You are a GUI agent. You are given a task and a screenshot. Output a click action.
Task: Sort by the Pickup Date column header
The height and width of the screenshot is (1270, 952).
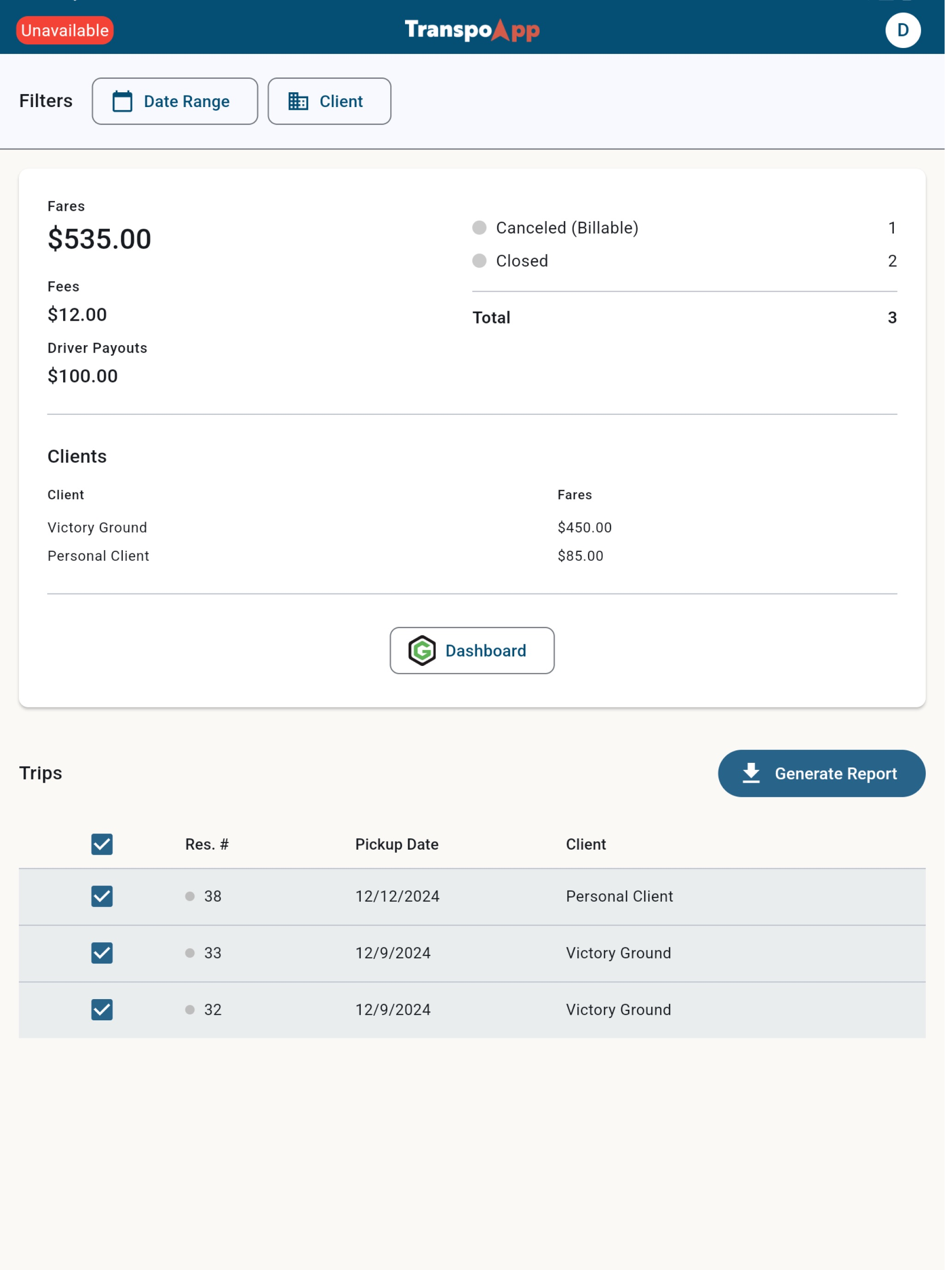tap(397, 844)
